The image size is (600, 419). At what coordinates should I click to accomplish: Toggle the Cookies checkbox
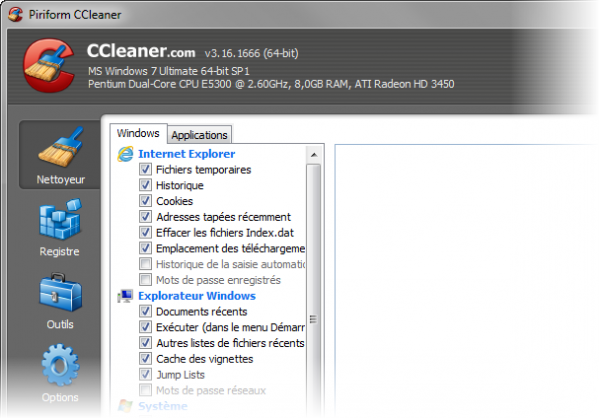[x=146, y=201]
